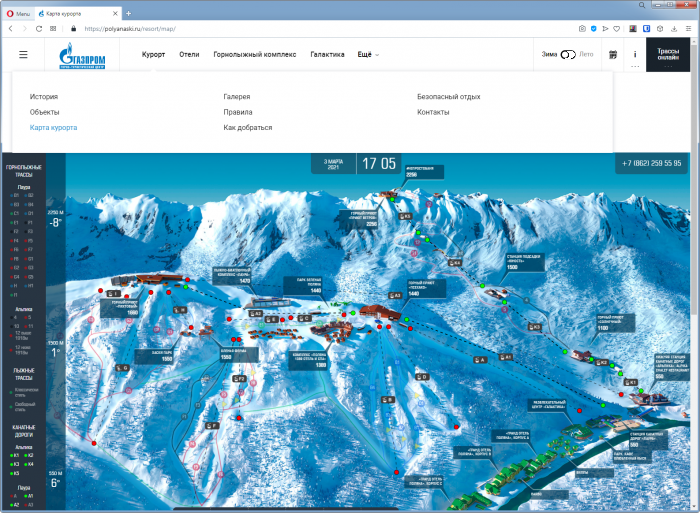Open the info 'i' icon in the header
Image resolution: width=700 pixels, height=513 pixels.
point(635,54)
